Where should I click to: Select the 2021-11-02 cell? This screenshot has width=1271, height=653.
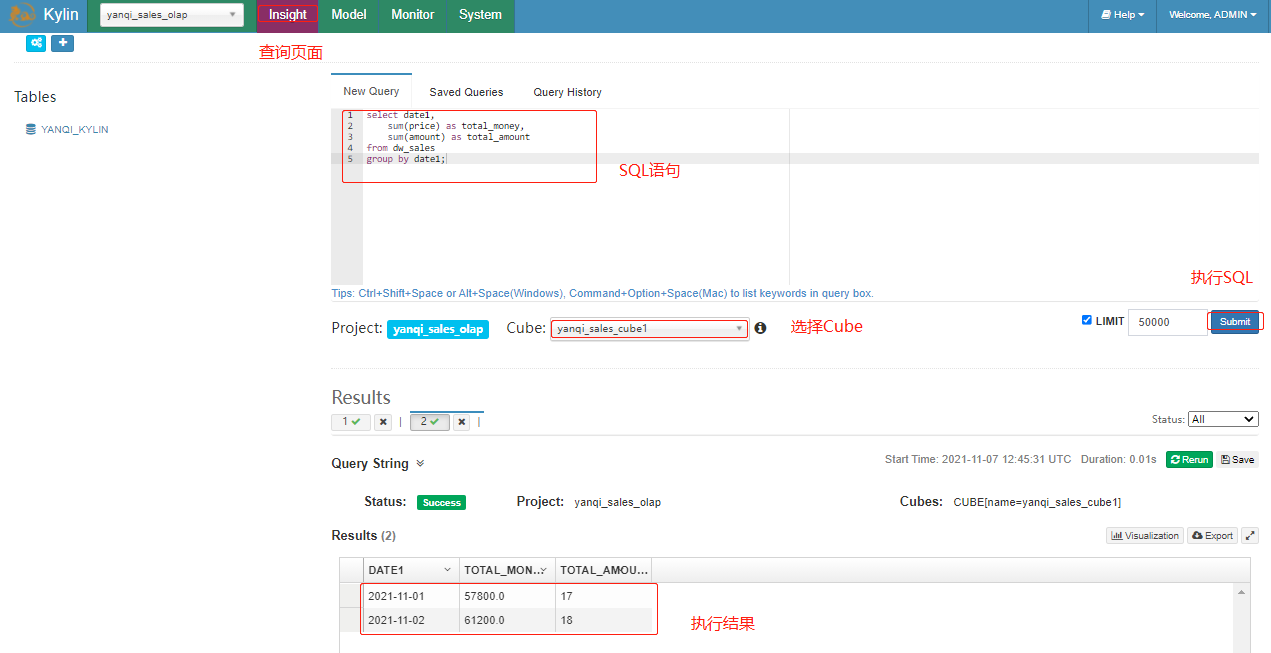click(411, 620)
